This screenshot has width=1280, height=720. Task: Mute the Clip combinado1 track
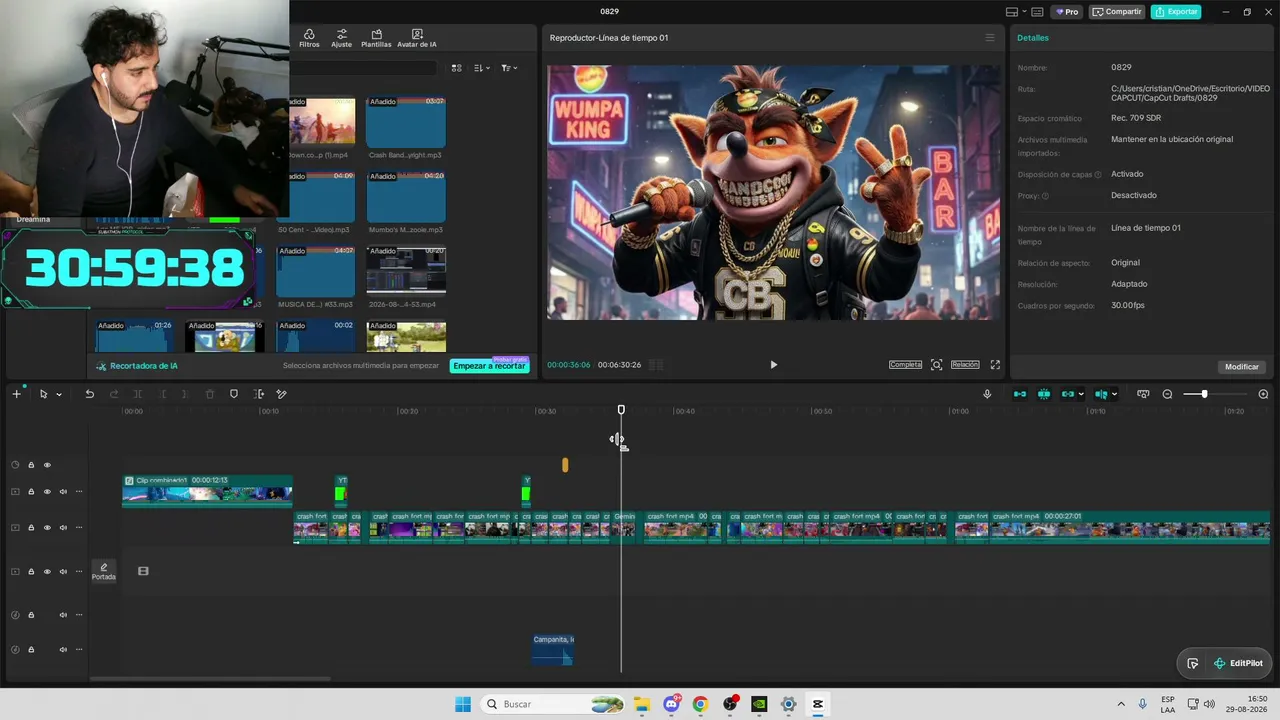(63, 492)
